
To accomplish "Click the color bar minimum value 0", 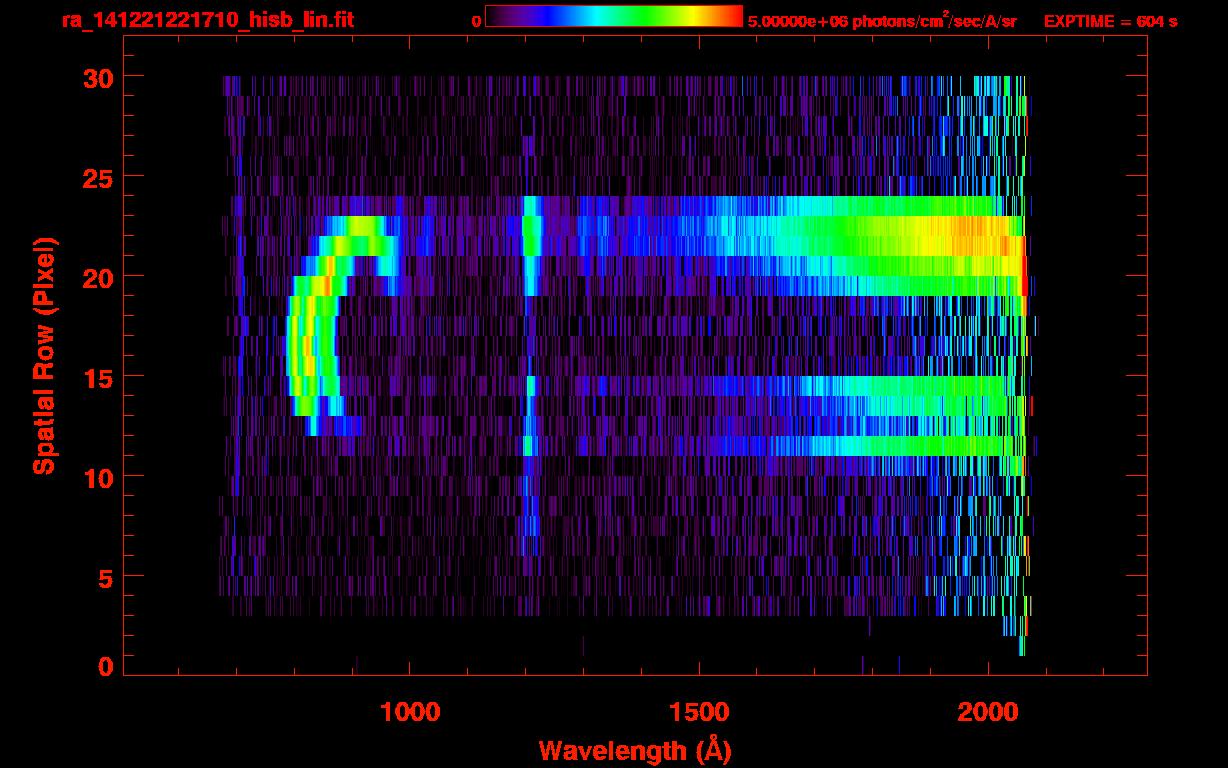I will (476, 20).
